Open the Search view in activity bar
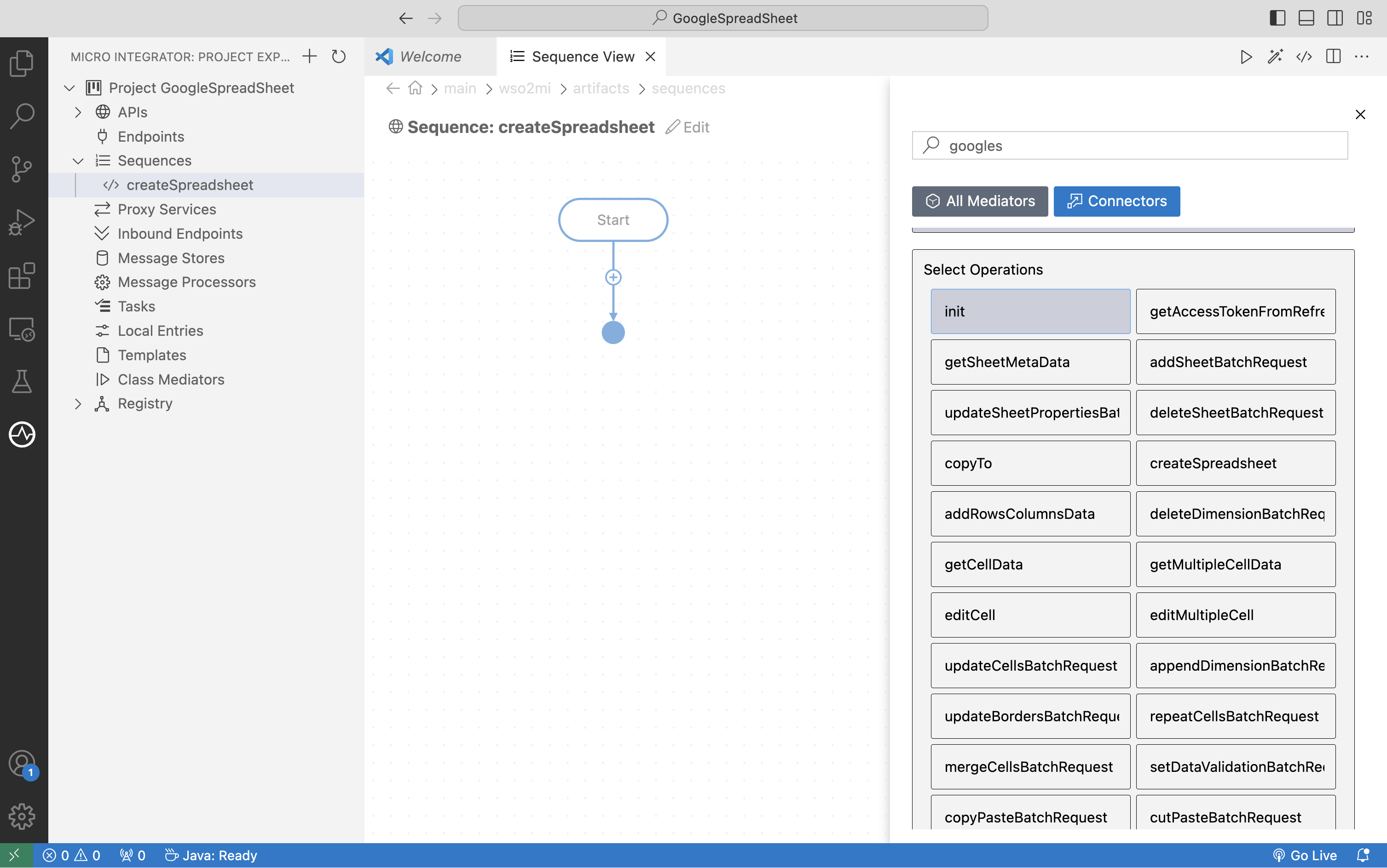This screenshot has width=1387, height=868. tap(22, 115)
